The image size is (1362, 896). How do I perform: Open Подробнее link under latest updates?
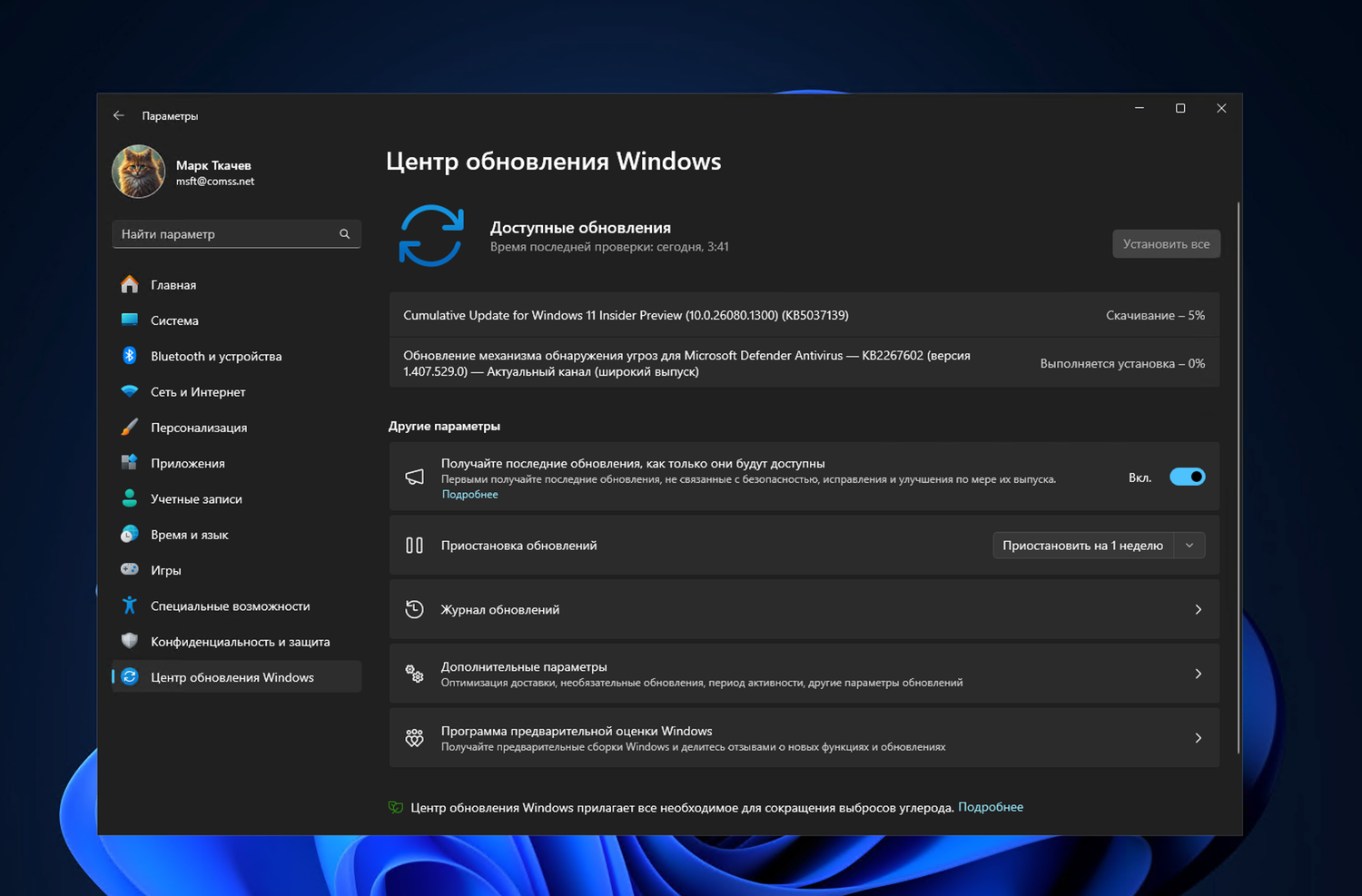coord(469,494)
